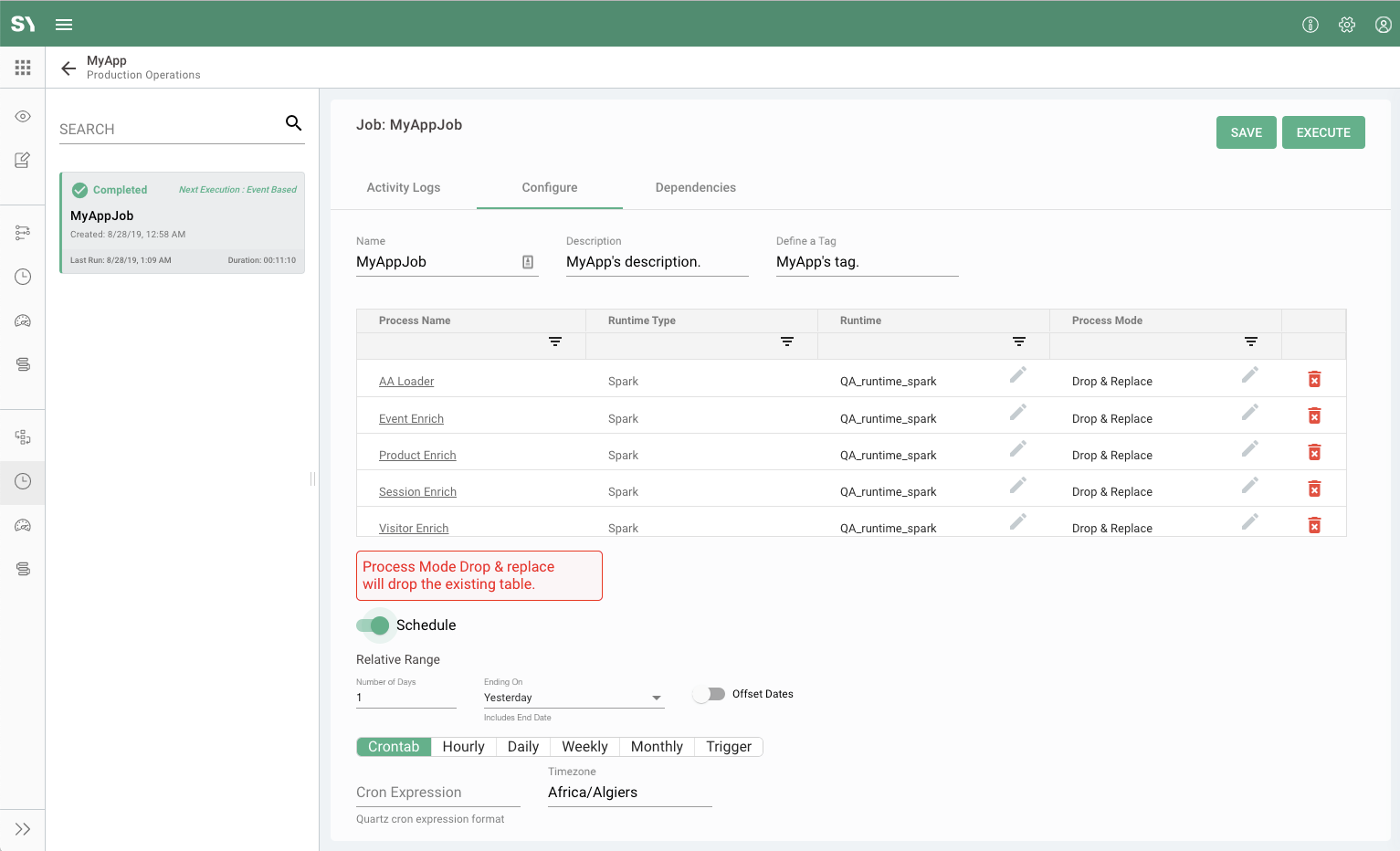Open user account profile icon
Viewport: 1400px width, 851px height.
tap(1383, 25)
